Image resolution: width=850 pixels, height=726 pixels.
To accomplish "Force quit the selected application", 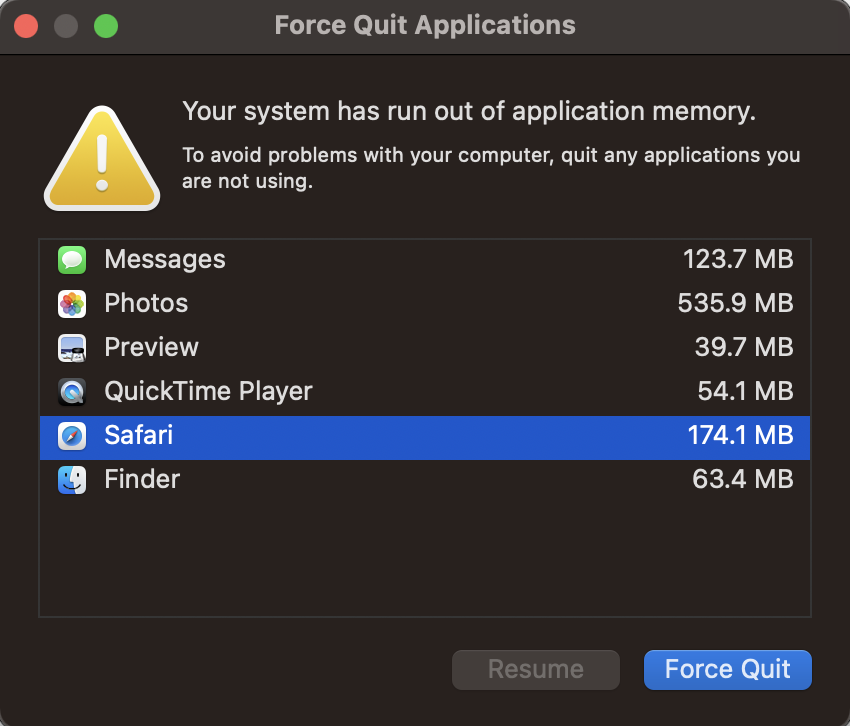I will pyautogui.click(x=727, y=670).
